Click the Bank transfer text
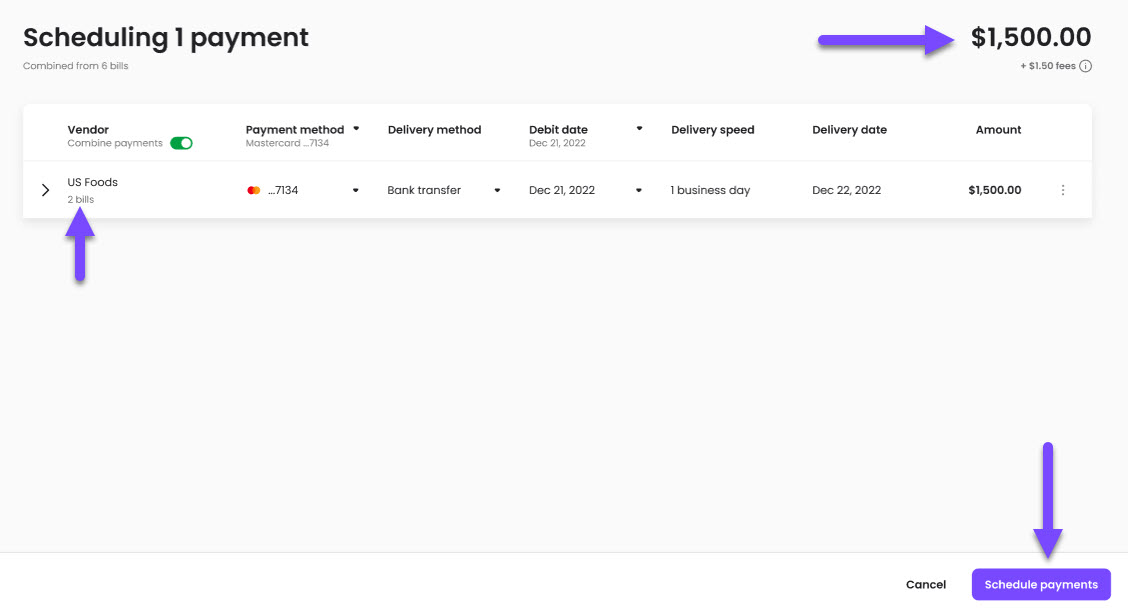The height and width of the screenshot is (614, 1128). pyautogui.click(x=424, y=190)
